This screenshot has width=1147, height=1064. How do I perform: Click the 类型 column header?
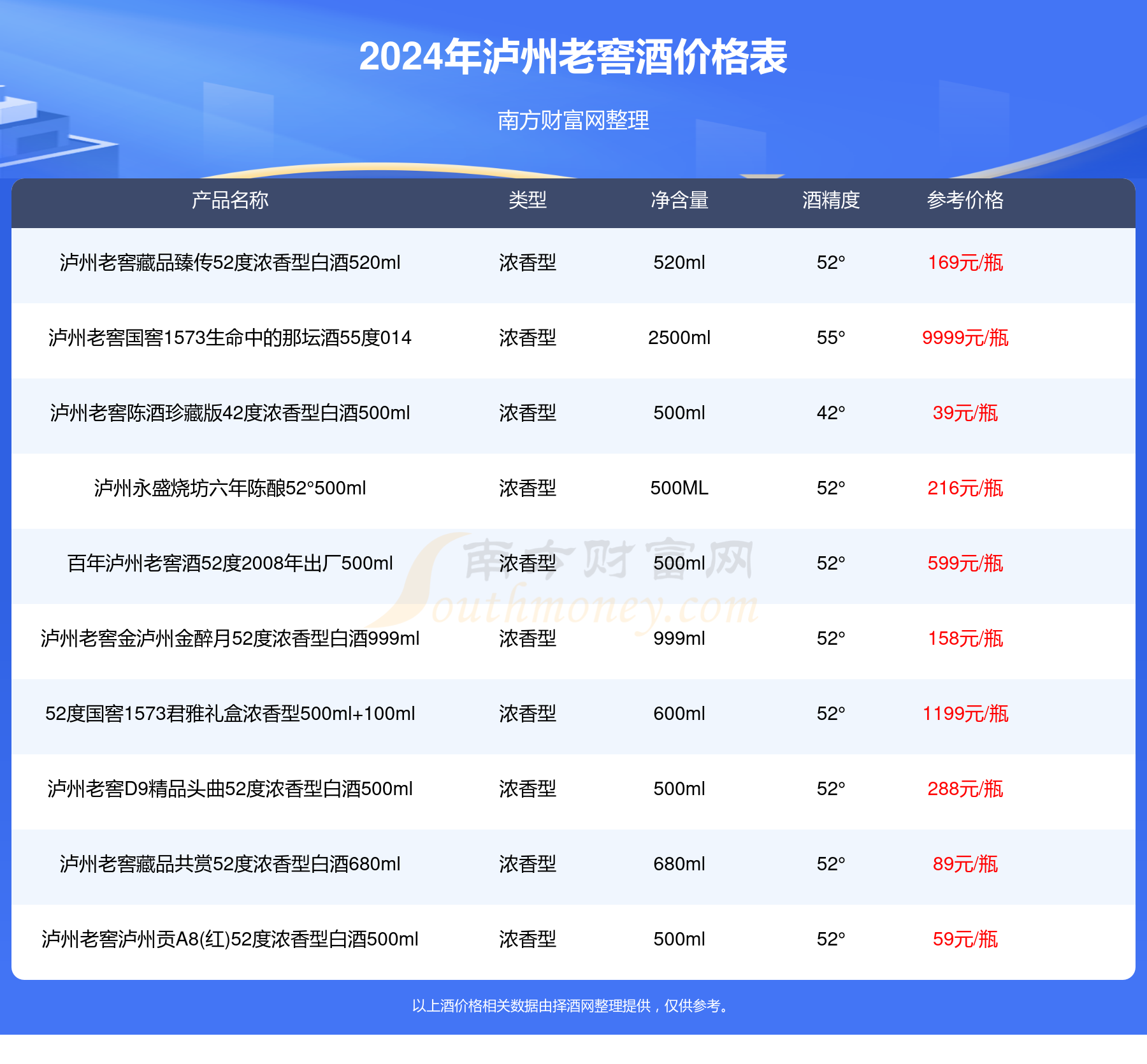(x=528, y=200)
